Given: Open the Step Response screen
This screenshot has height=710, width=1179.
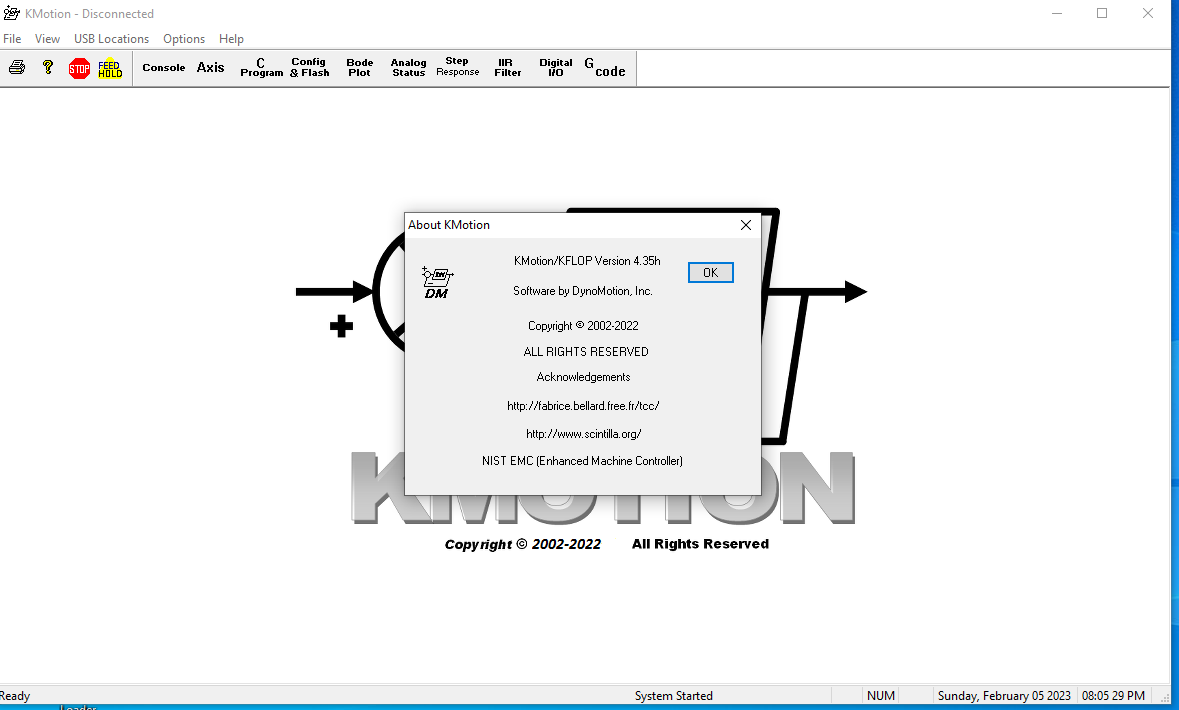Looking at the screenshot, I should click(457, 68).
